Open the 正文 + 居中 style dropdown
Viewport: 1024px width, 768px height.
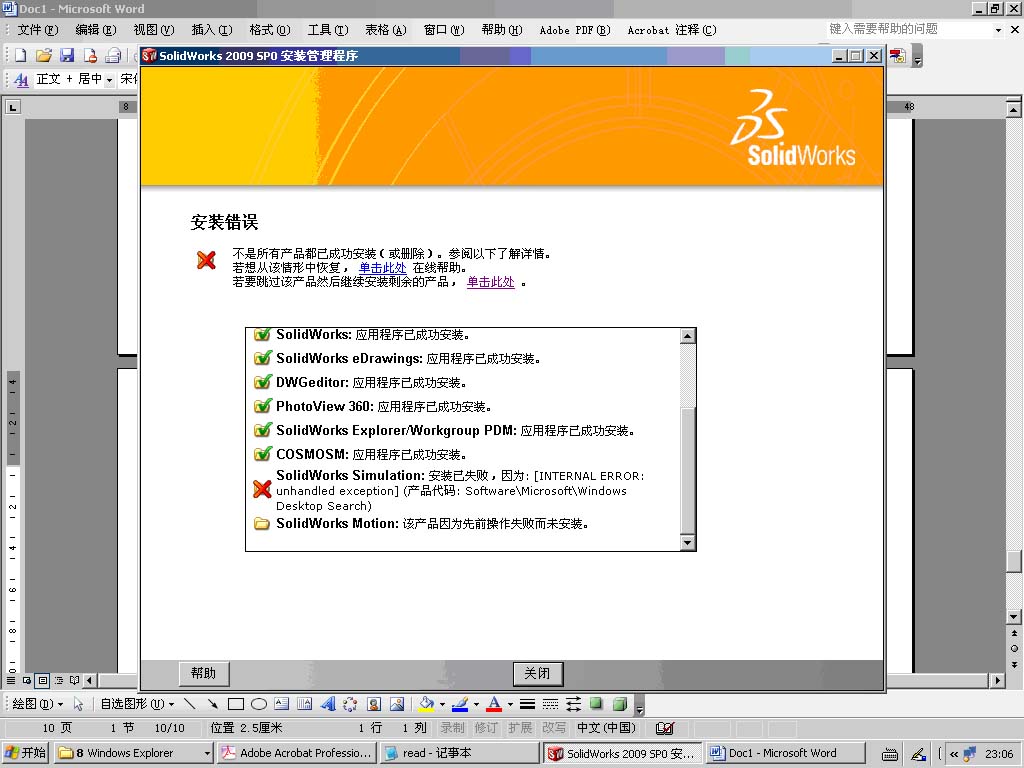108,80
